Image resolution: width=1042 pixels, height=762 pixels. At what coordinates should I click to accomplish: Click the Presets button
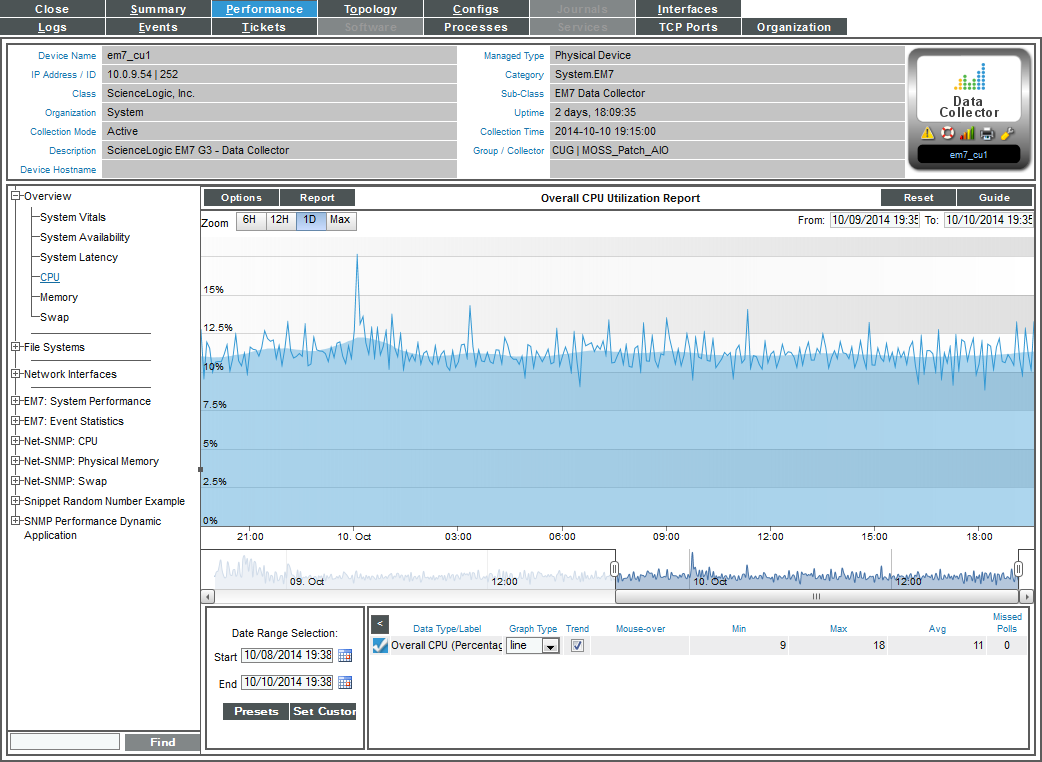point(256,712)
